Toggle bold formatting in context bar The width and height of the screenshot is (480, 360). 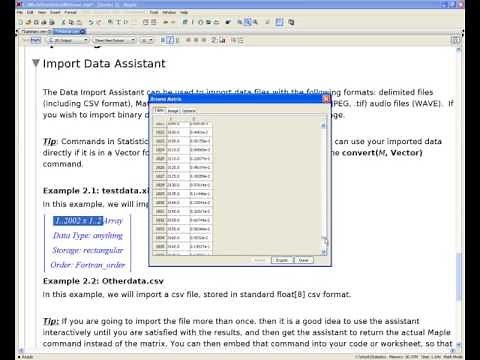click(x=163, y=40)
